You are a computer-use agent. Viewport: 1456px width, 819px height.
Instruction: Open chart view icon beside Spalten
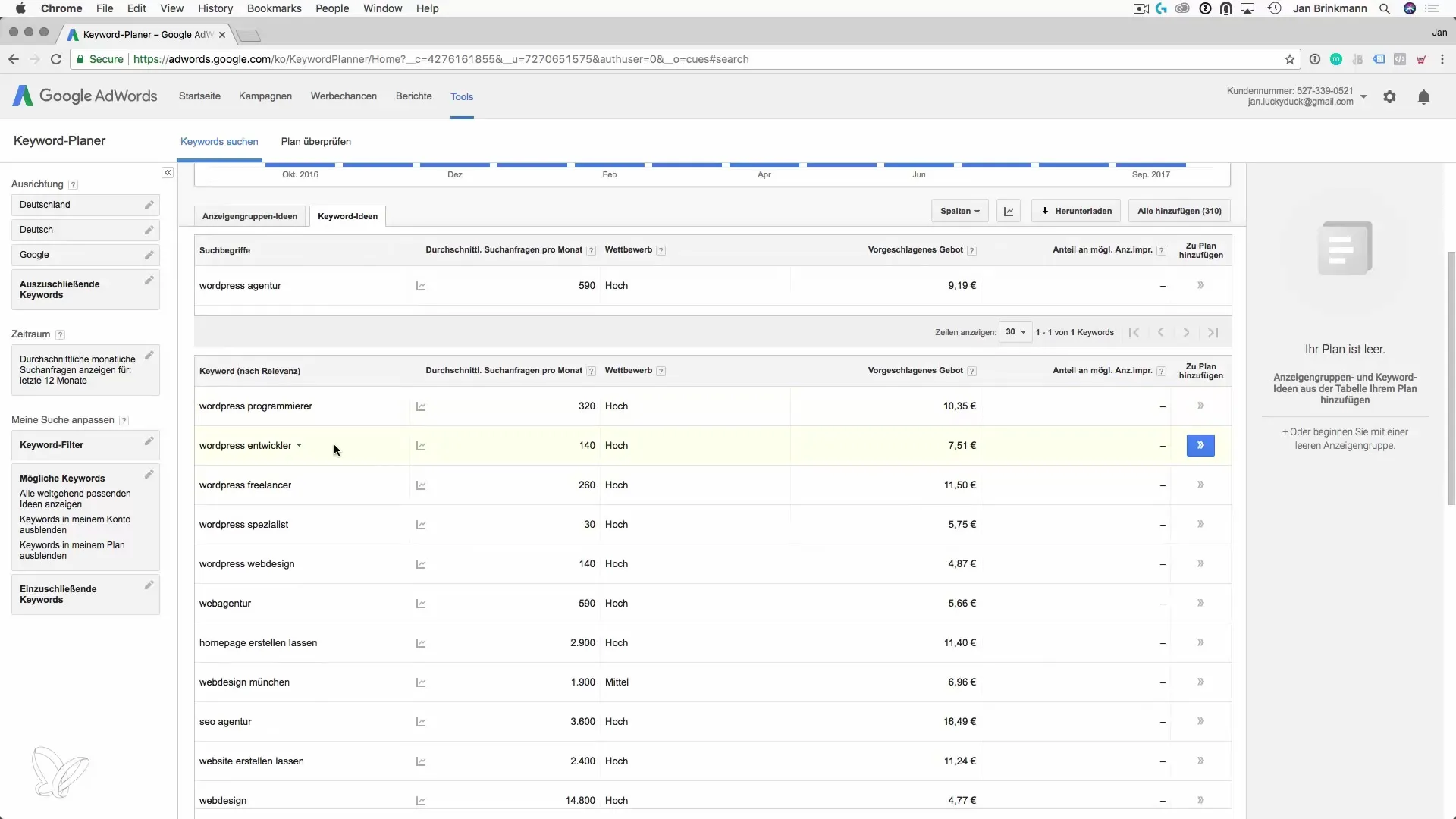coord(1009,212)
